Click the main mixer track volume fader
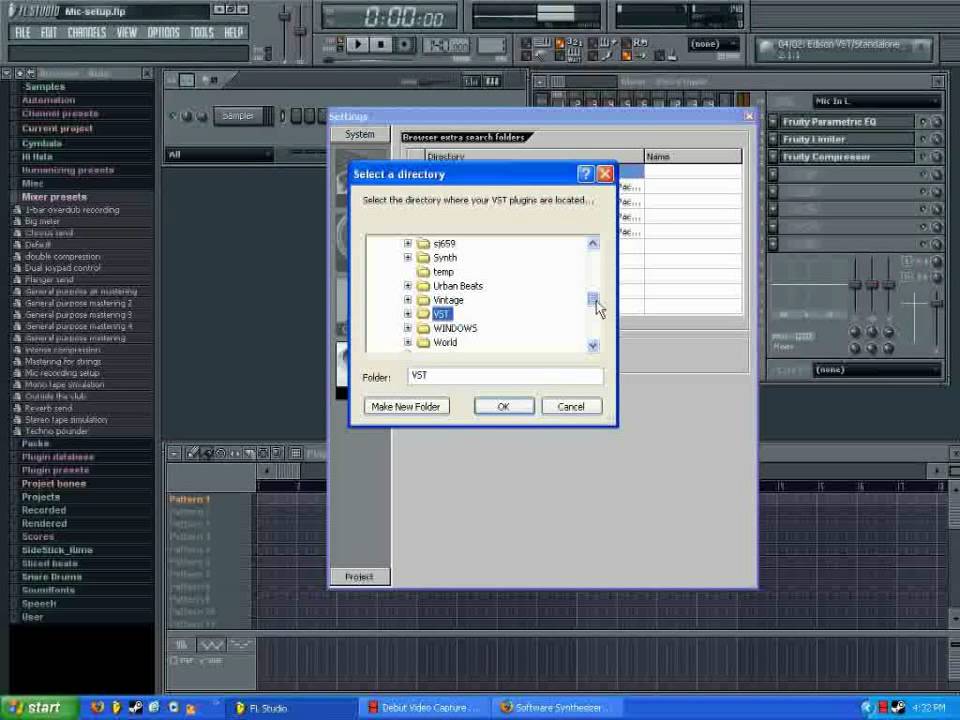960x720 pixels. coord(937,304)
